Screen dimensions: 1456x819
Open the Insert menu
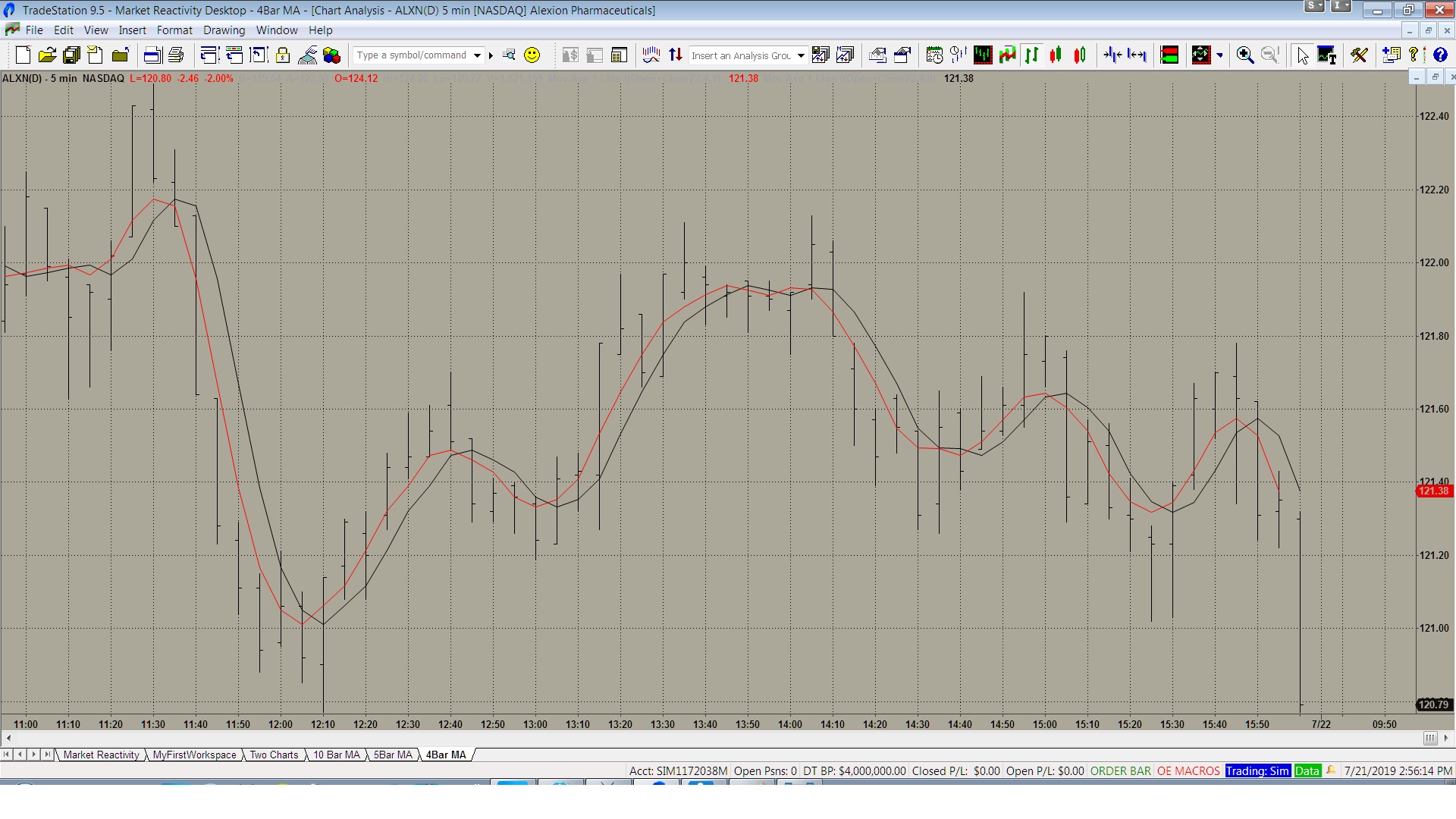[x=132, y=30]
